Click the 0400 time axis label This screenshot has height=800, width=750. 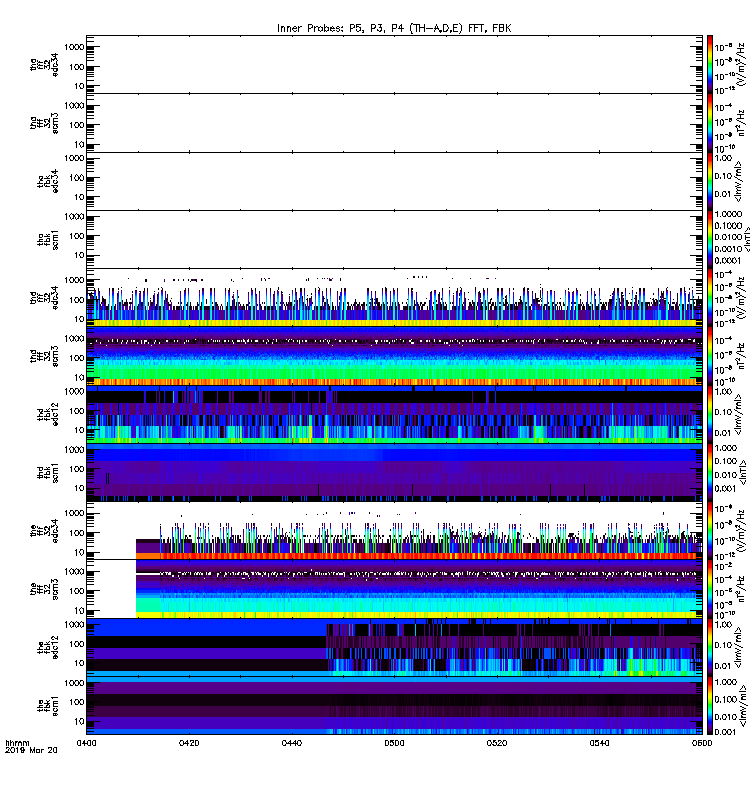pos(86,743)
